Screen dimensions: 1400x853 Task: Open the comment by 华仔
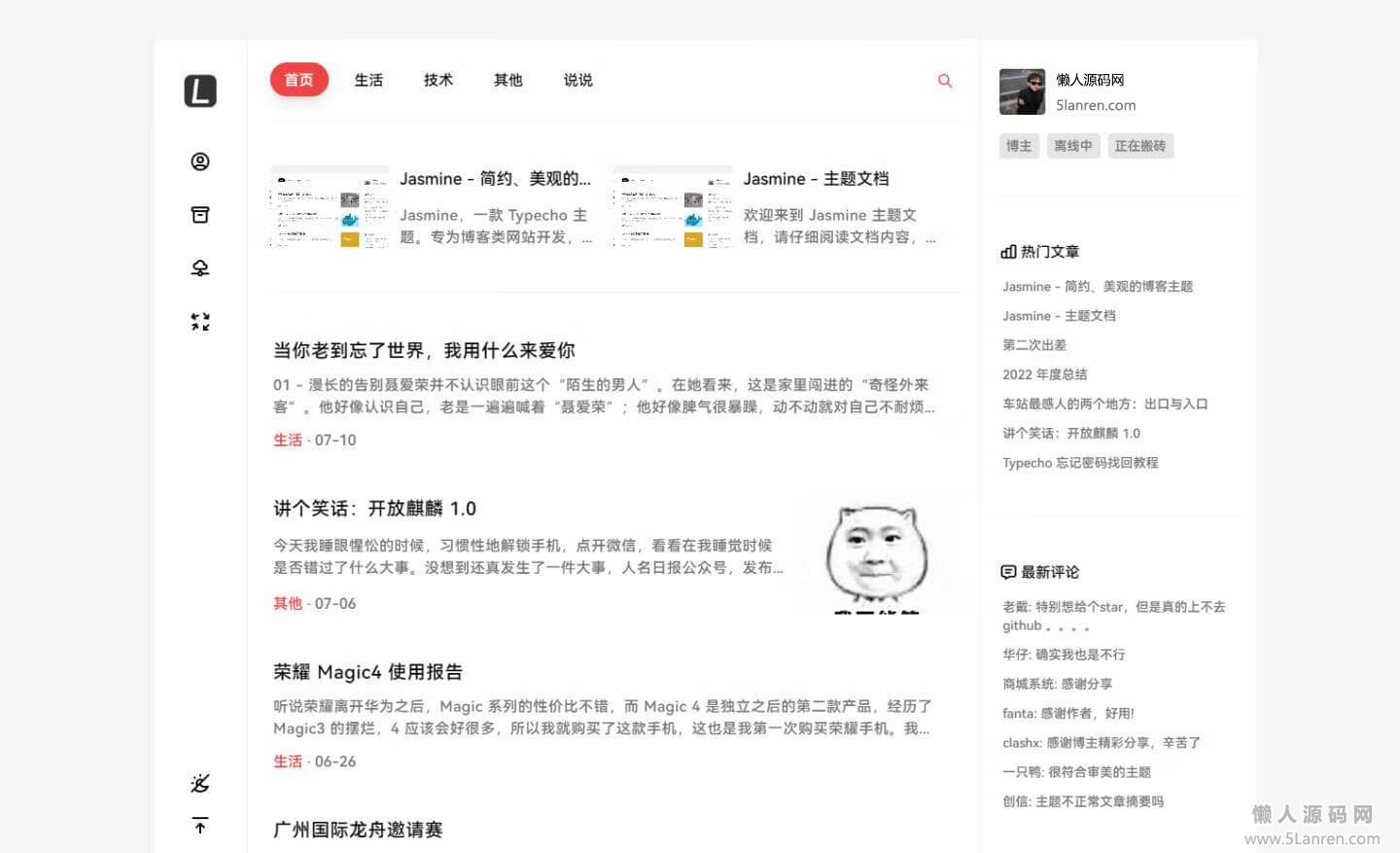1064,655
